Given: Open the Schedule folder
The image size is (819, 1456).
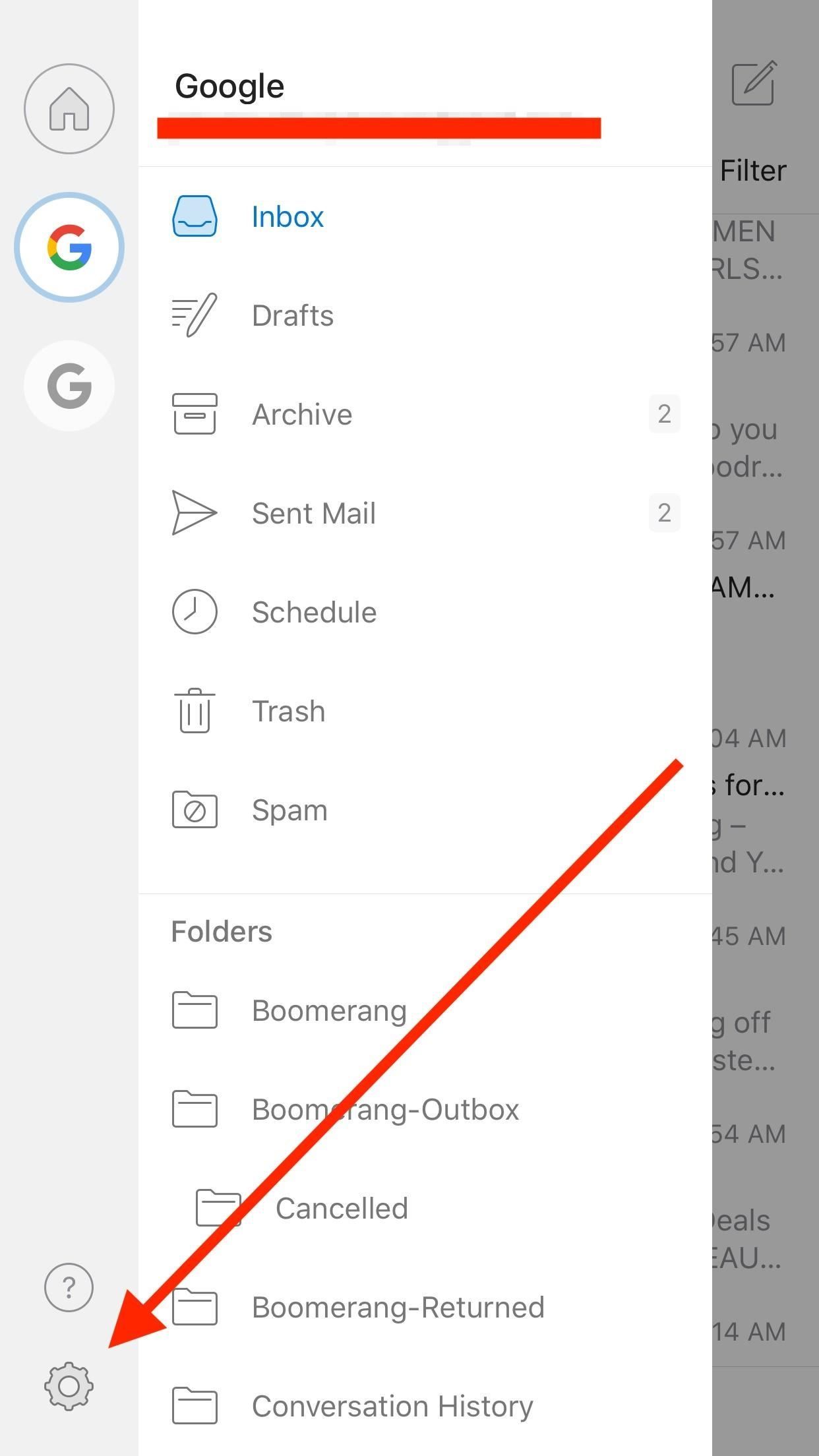Looking at the screenshot, I should (314, 612).
